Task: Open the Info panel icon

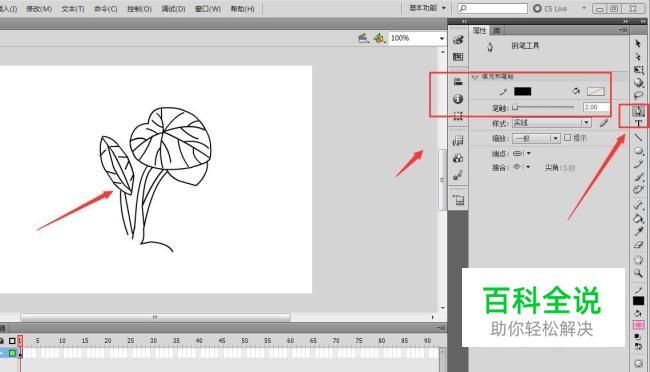Action: click(458, 99)
